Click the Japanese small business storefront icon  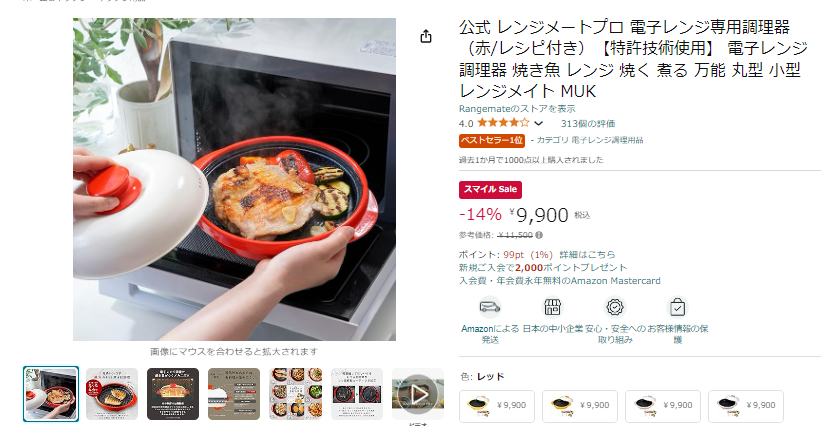point(552,307)
